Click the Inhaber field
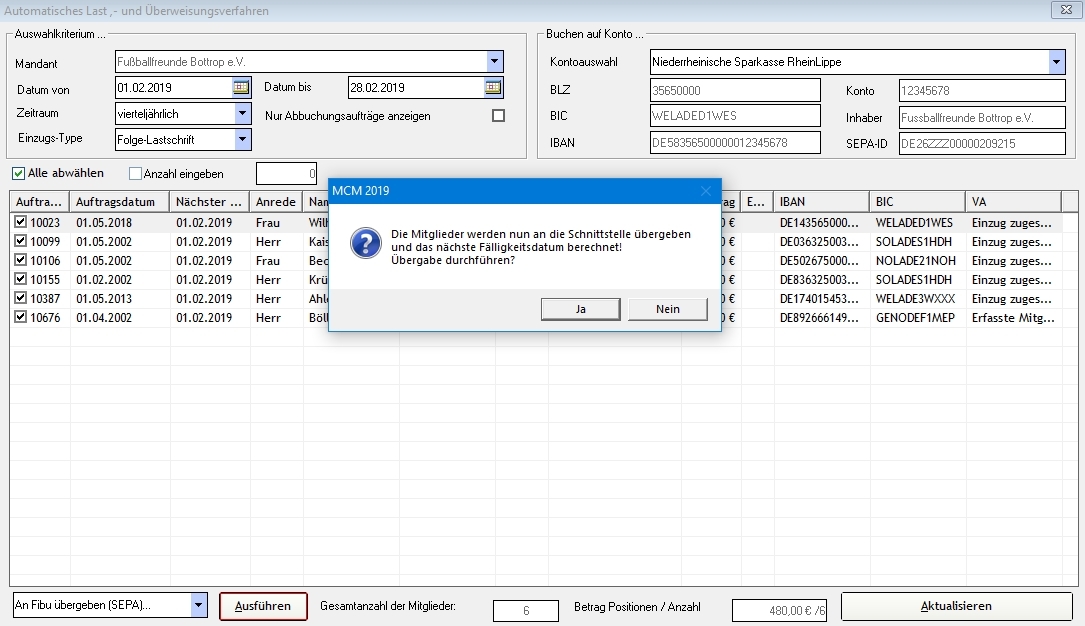The height and width of the screenshot is (626, 1085). pyautogui.click(x=982, y=118)
